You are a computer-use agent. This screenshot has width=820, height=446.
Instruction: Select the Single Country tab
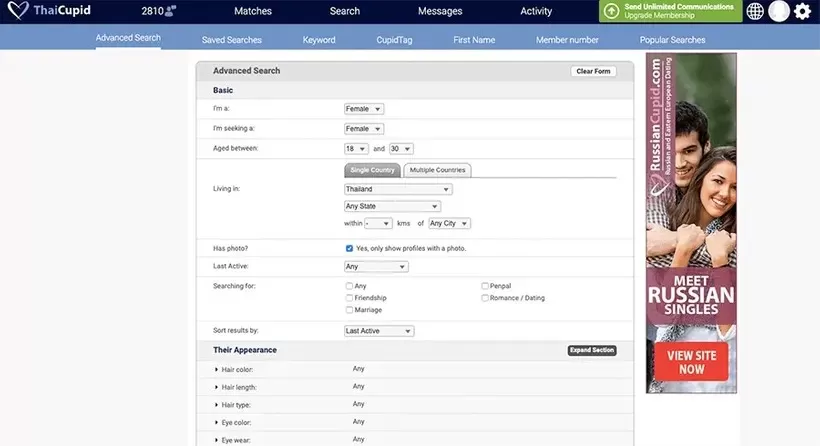[372, 170]
